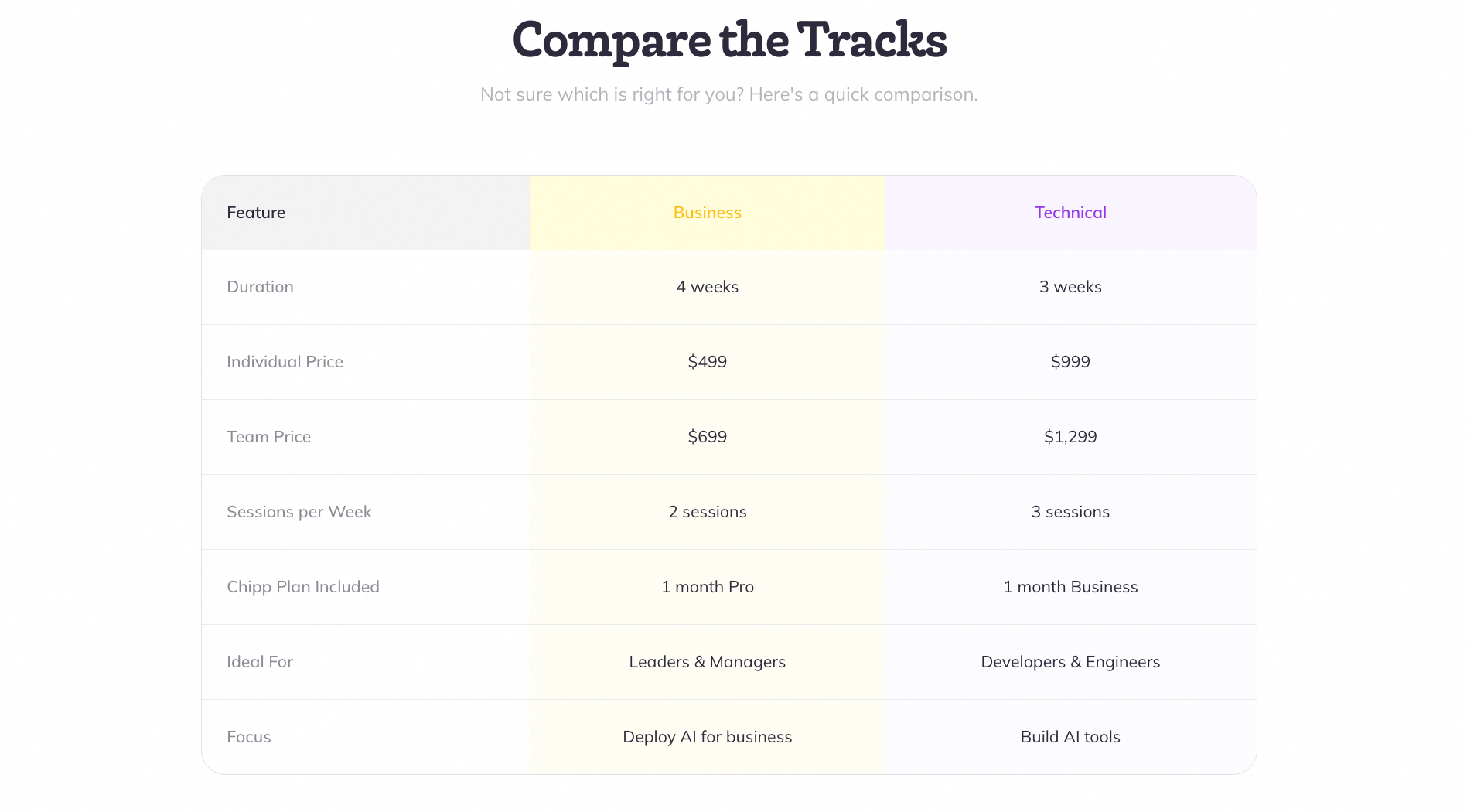Select the Chipp Plan Included label
Image resolution: width=1467 pixels, height=812 pixels.
[x=302, y=587]
